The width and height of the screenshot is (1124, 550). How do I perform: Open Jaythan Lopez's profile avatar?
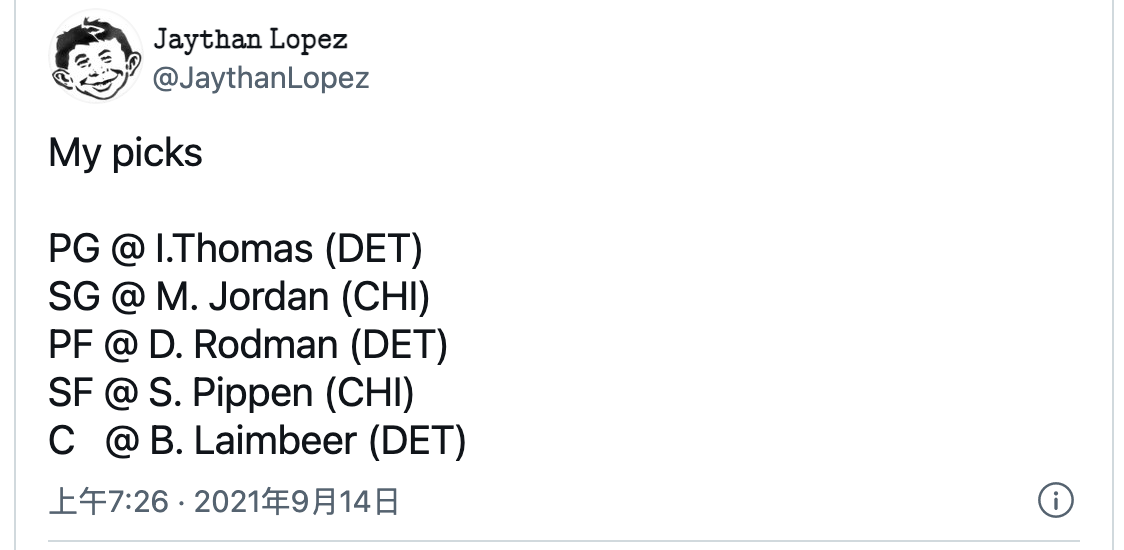coord(95,57)
